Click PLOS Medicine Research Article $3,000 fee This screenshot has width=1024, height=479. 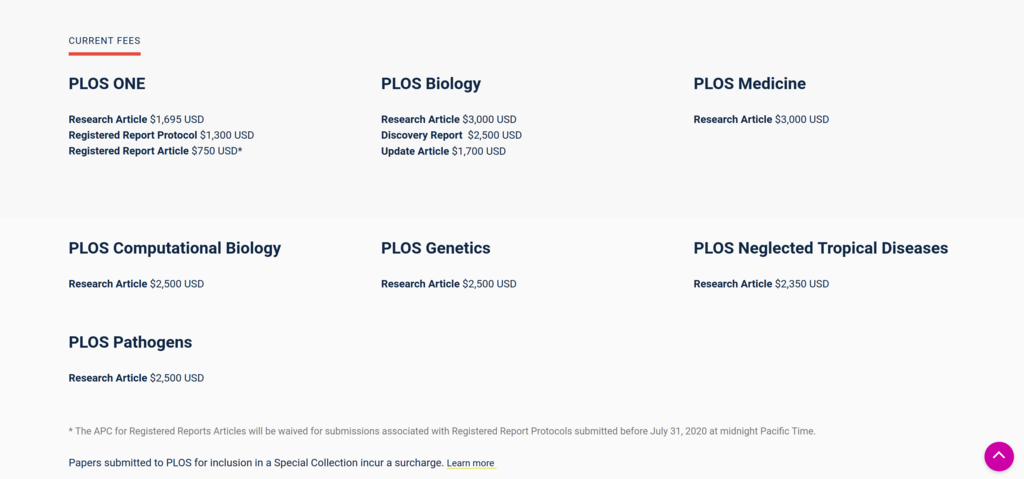click(761, 119)
